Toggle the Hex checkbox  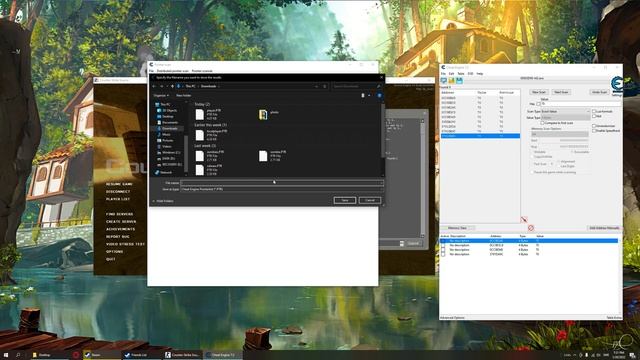tap(538, 104)
